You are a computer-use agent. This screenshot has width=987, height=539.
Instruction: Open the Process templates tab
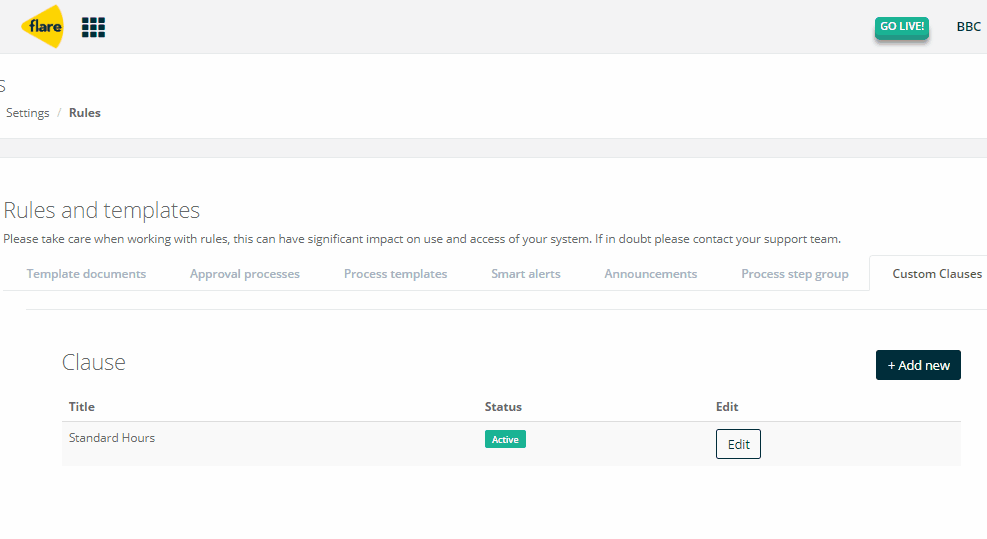click(395, 274)
